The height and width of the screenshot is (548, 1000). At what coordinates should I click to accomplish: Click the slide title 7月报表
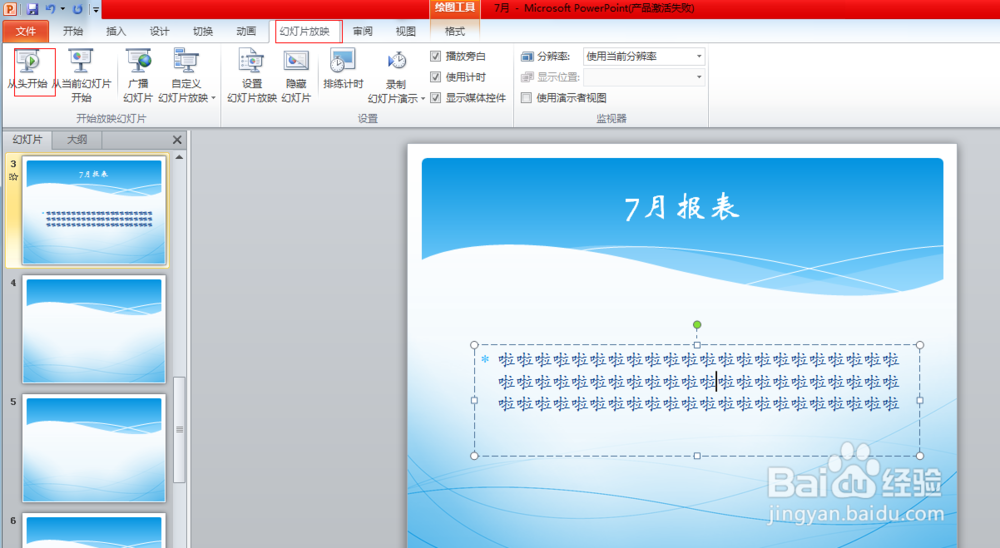pyautogui.click(x=682, y=208)
